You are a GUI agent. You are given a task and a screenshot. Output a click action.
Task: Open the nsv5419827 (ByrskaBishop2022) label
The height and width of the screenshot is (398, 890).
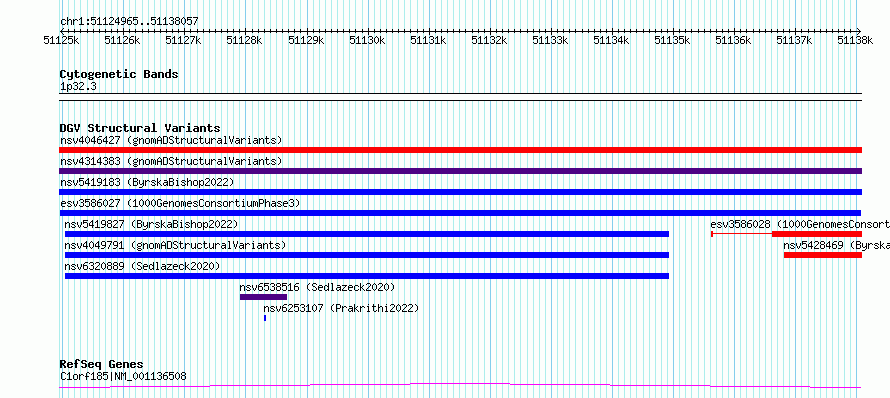[x=151, y=224]
